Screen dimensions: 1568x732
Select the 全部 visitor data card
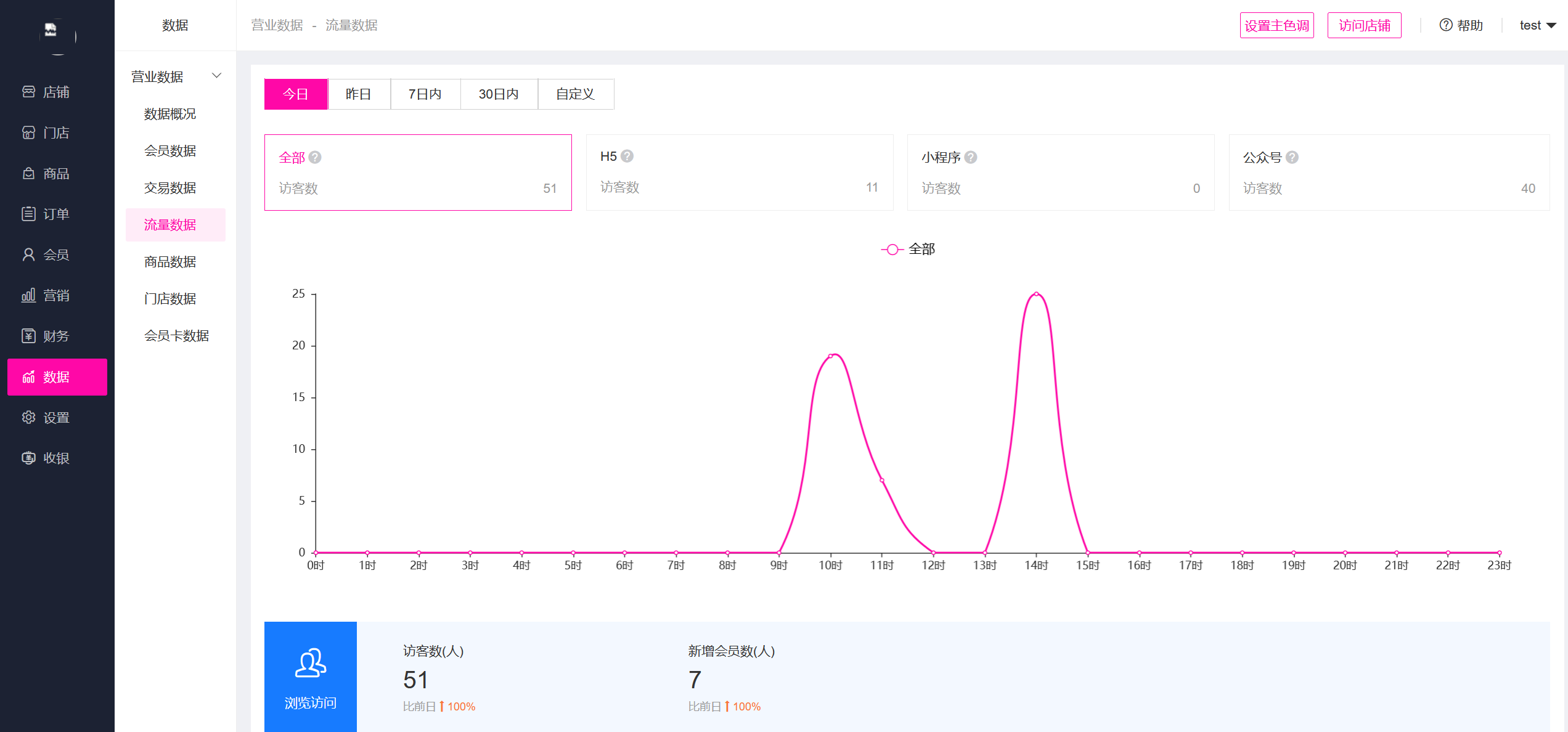tap(417, 173)
